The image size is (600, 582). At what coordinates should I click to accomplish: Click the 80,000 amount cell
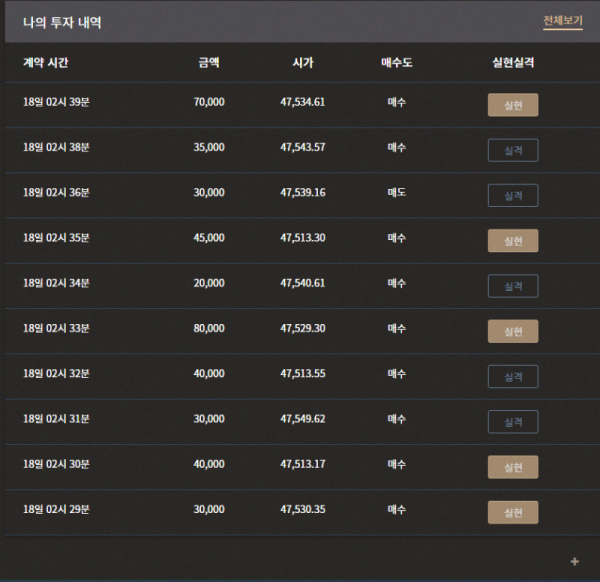[x=209, y=328]
